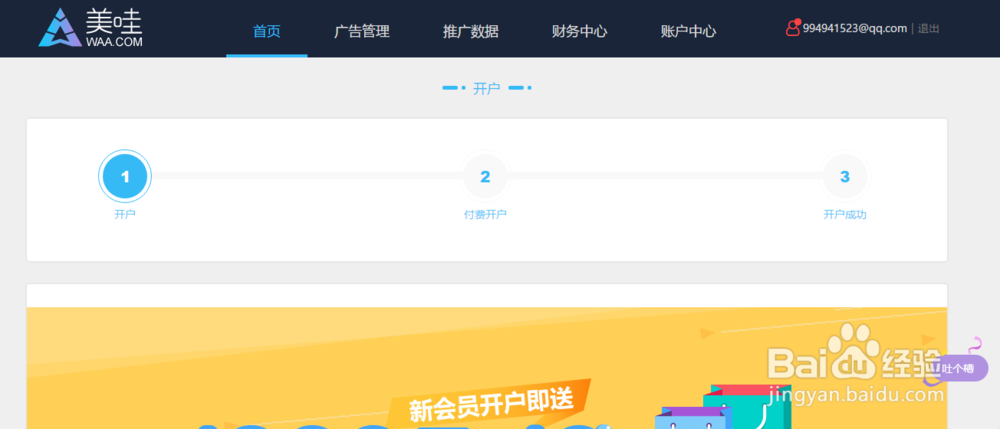Image resolution: width=1000 pixels, height=429 pixels.
Task: Click the 吐个槽 feedback button
Action: click(957, 368)
